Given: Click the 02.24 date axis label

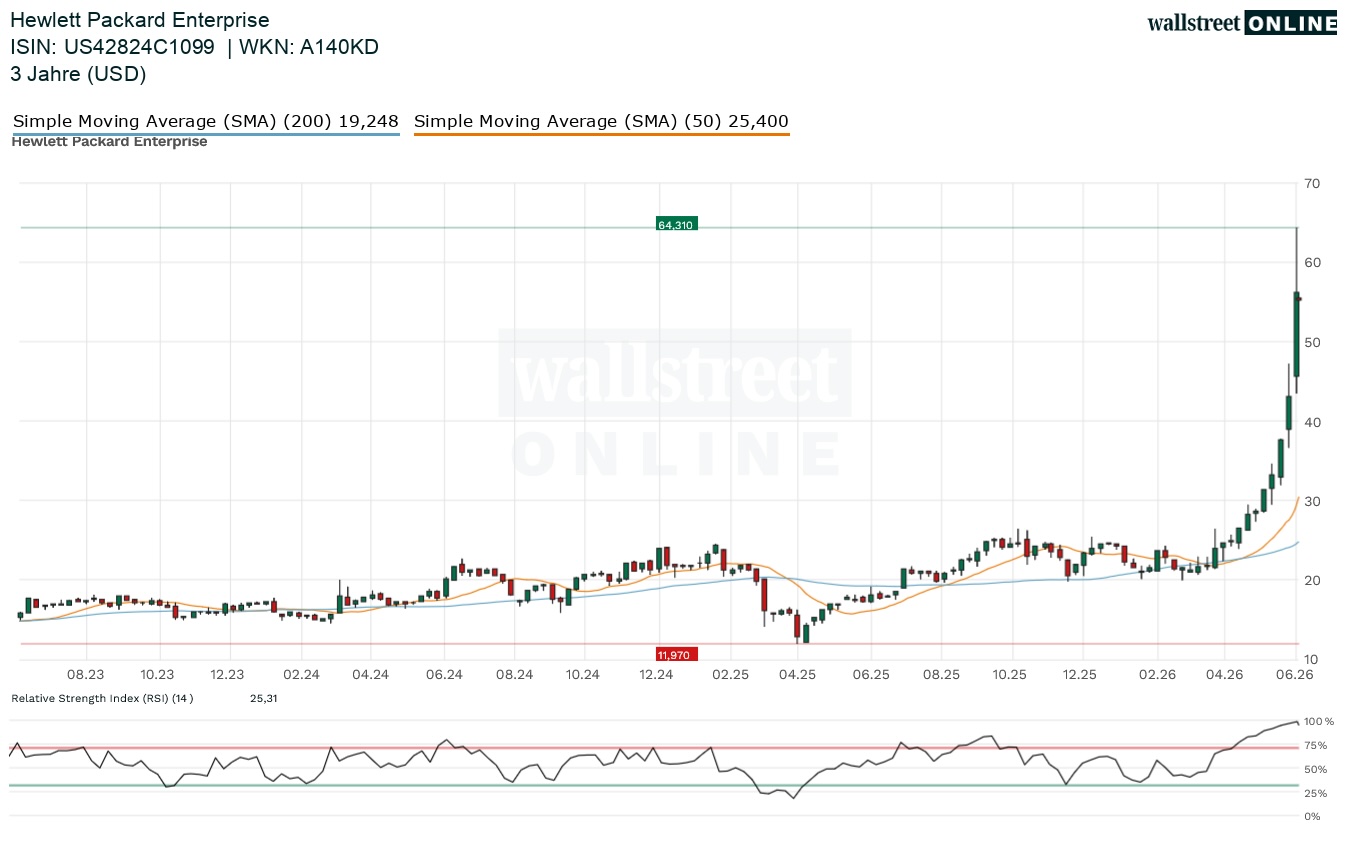Looking at the screenshot, I should coord(300,675).
